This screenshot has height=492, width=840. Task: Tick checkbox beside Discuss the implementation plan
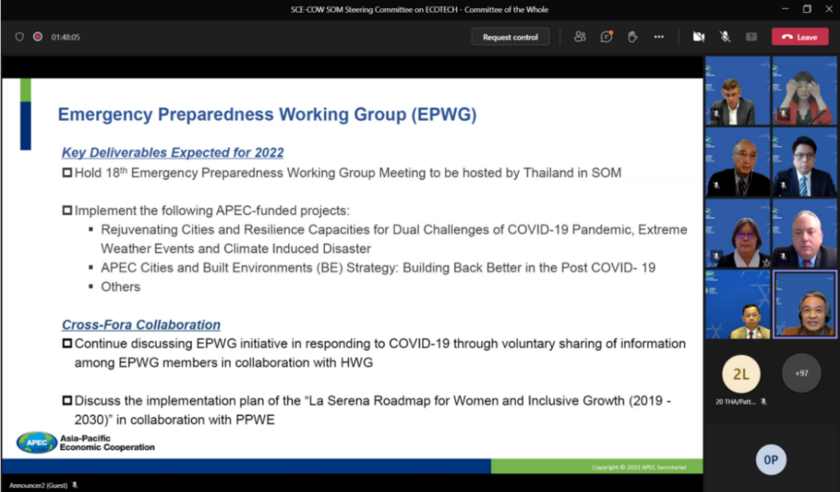[x=67, y=400]
